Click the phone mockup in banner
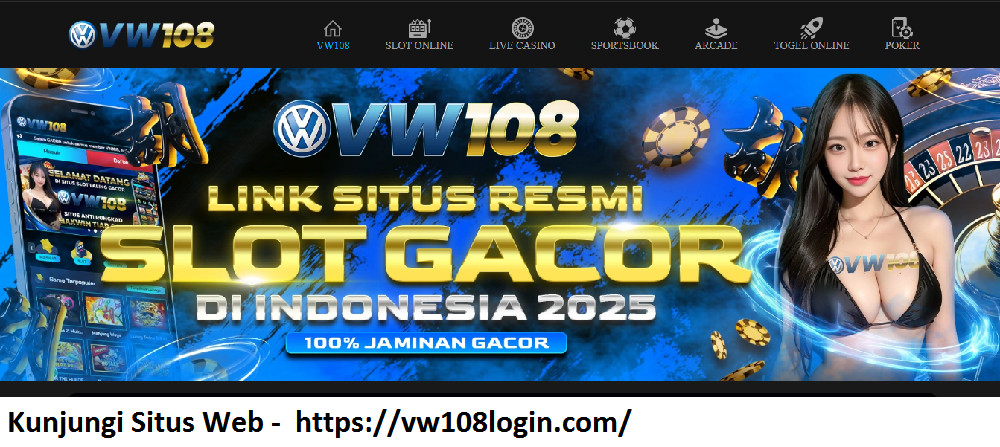The height and width of the screenshot is (447, 1000). tap(89, 236)
